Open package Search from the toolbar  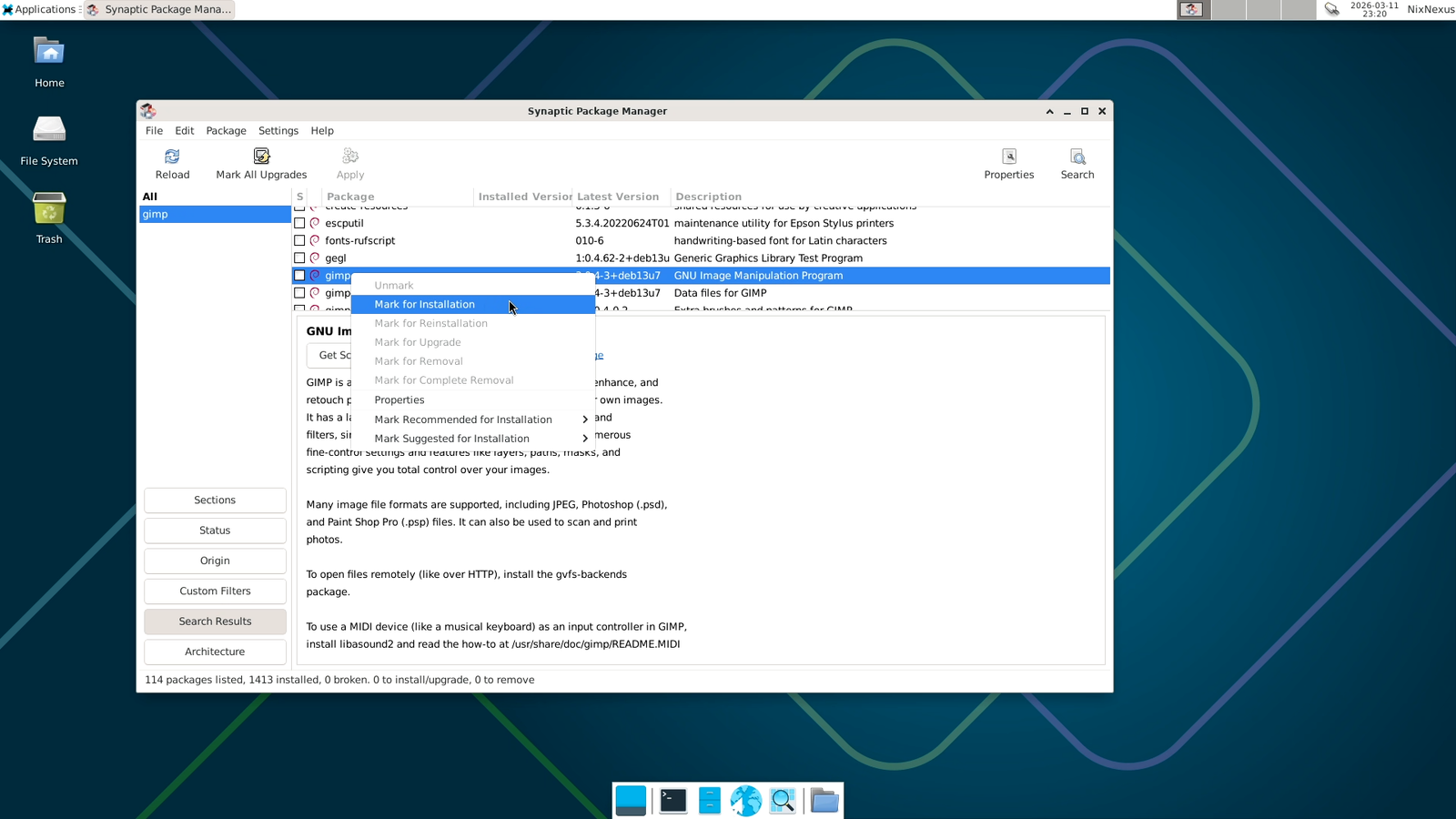pyautogui.click(x=1077, y=164)
